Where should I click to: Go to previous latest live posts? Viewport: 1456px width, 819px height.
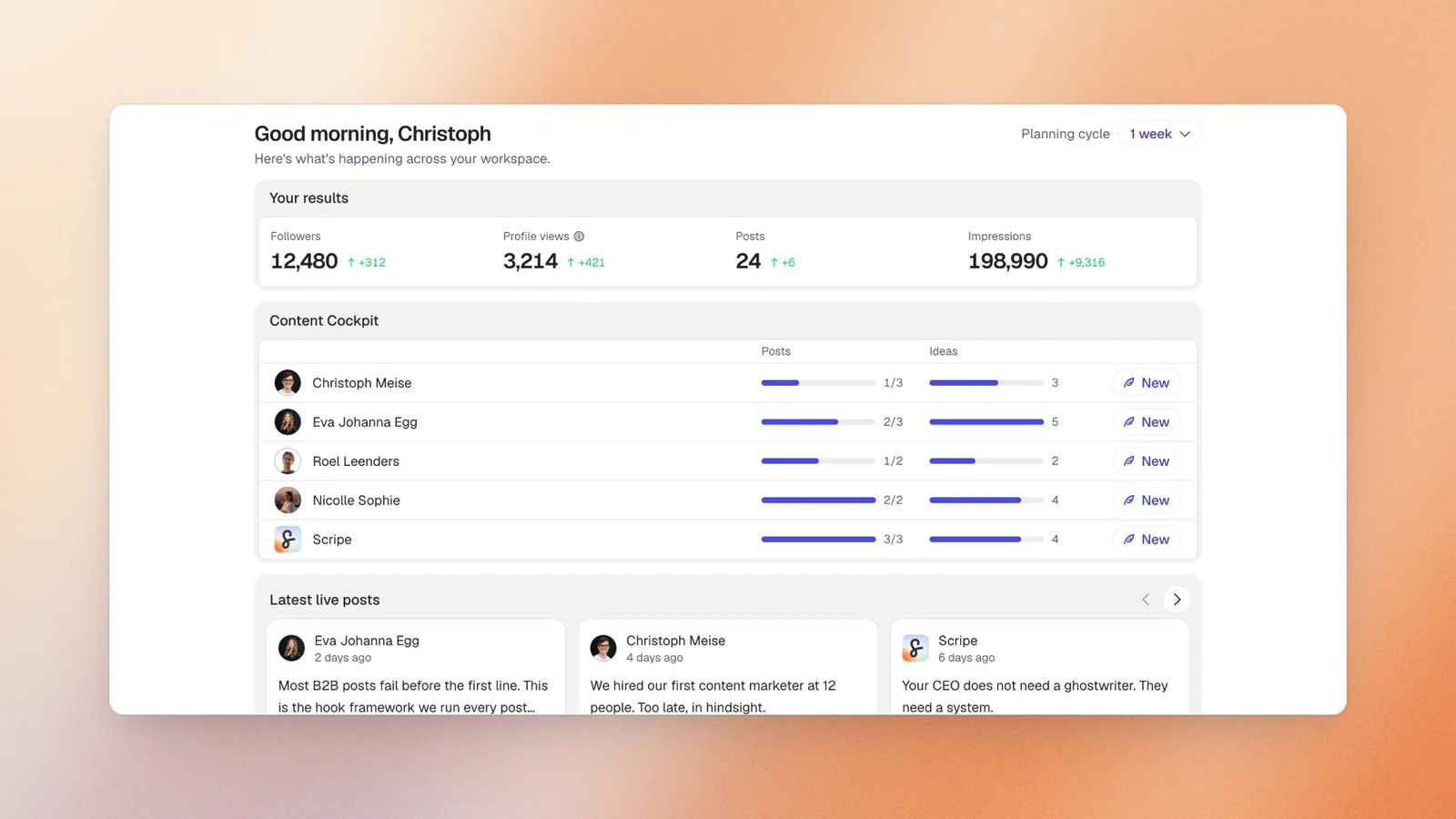[1146, 600]
